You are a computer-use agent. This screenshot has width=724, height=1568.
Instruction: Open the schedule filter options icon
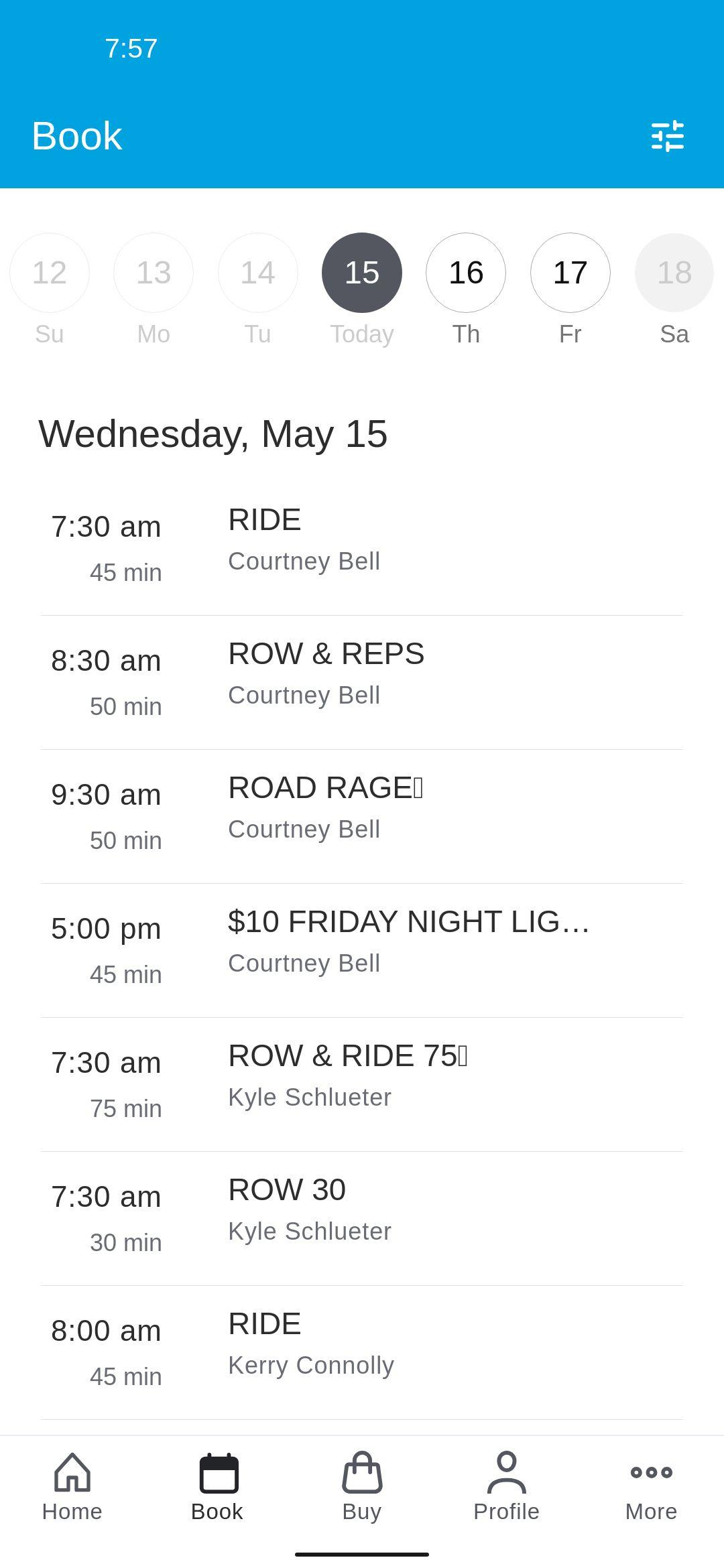coord(668,136)
